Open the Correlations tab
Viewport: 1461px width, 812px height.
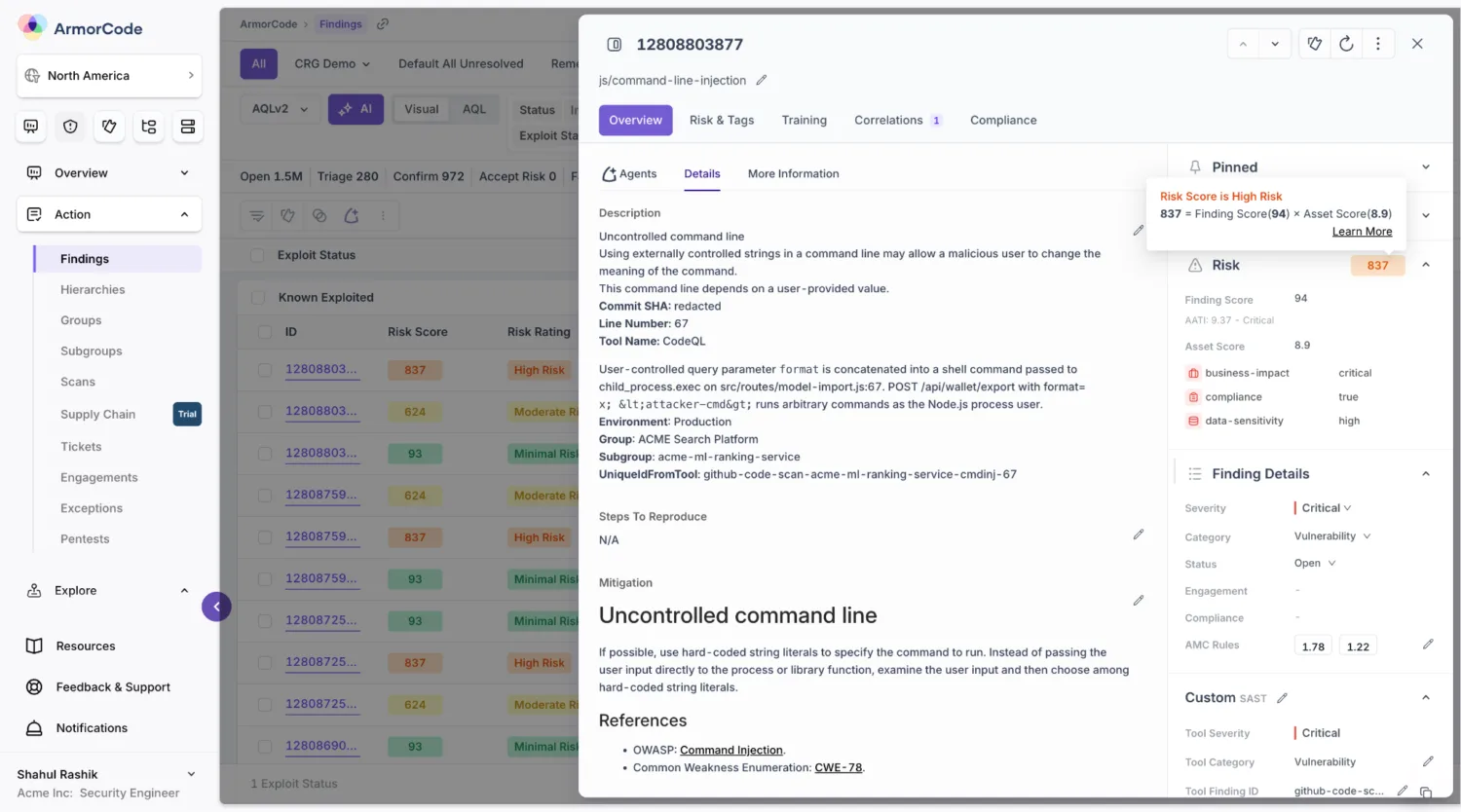(x=898, y=121)
